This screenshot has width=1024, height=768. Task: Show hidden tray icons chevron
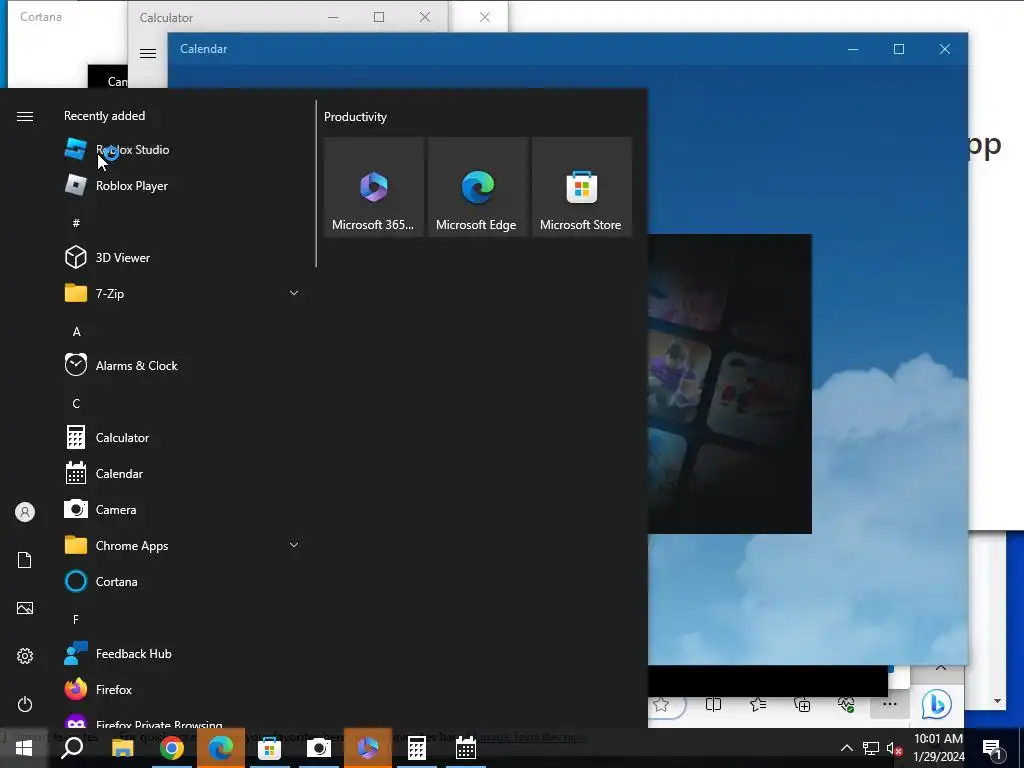point(846,748)
